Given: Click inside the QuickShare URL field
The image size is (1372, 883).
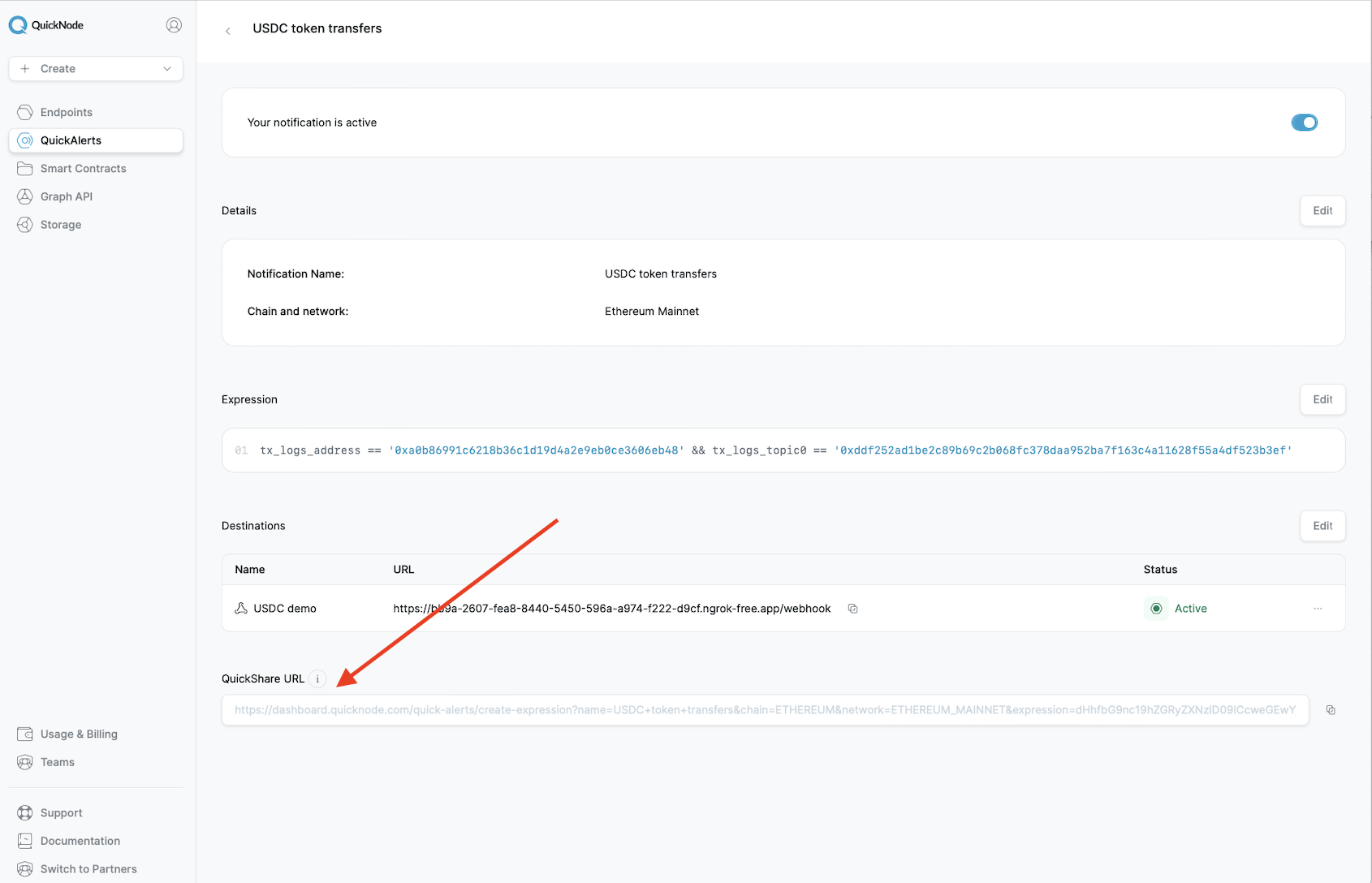Looking at the screenshot, I should tap(765, 710).
